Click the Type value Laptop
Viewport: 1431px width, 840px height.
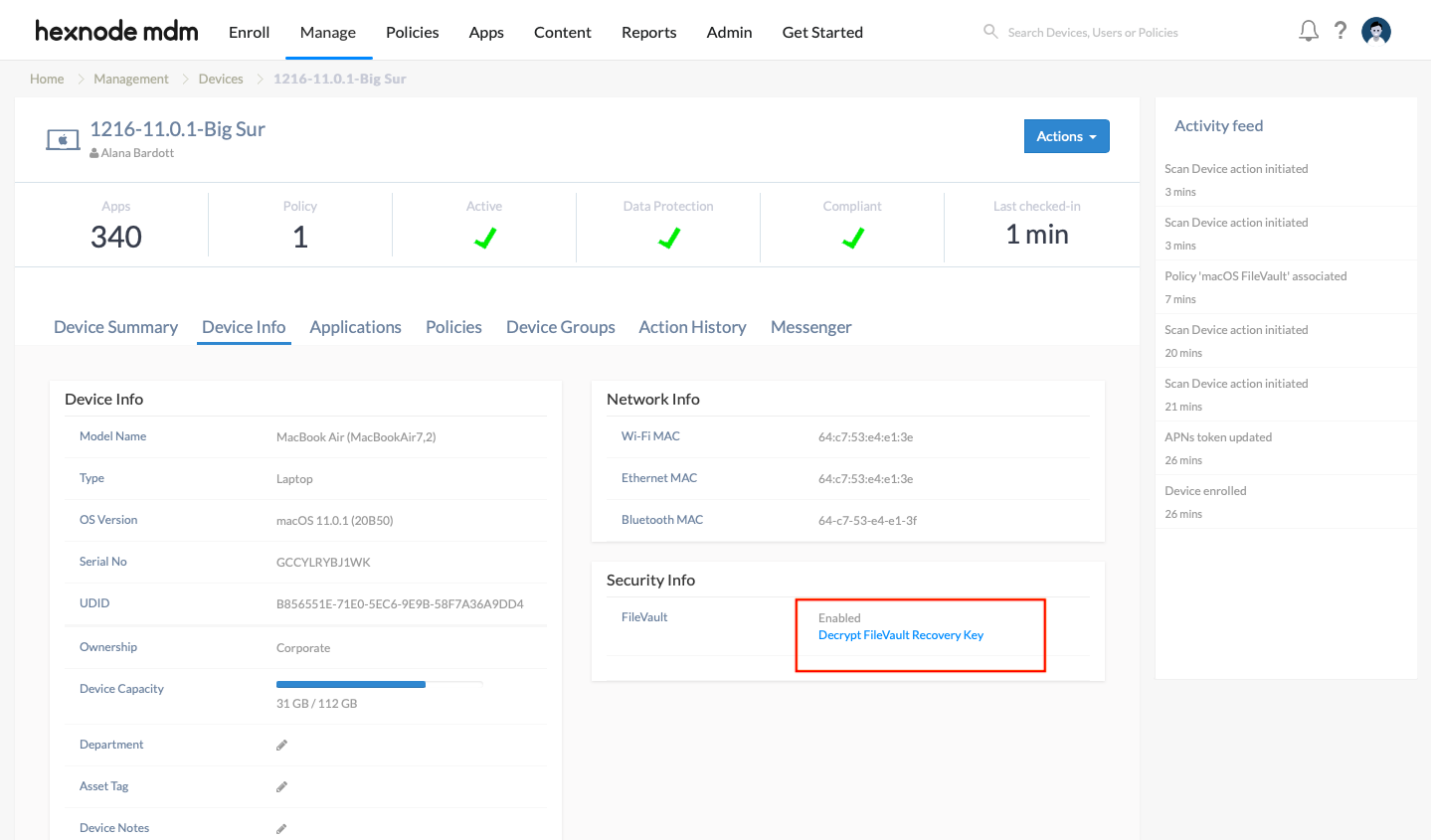pos(294,479)
